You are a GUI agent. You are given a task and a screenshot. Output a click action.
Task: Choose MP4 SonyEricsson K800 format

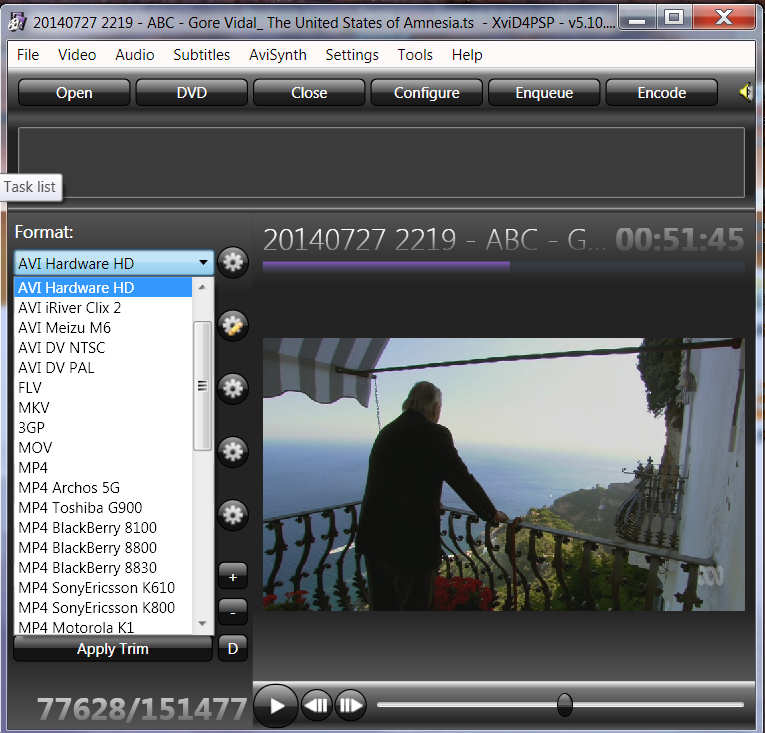tap(103, 608)
